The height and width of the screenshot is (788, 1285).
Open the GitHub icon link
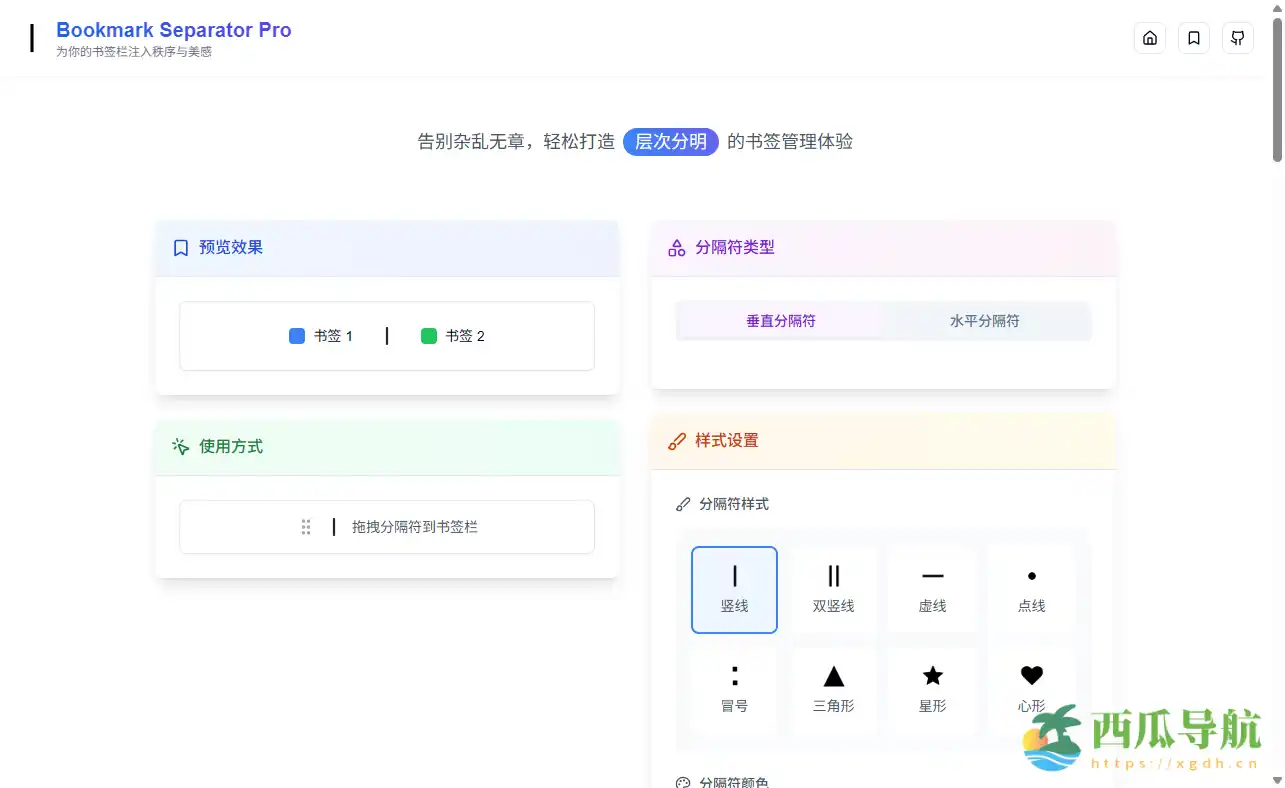1237,38
